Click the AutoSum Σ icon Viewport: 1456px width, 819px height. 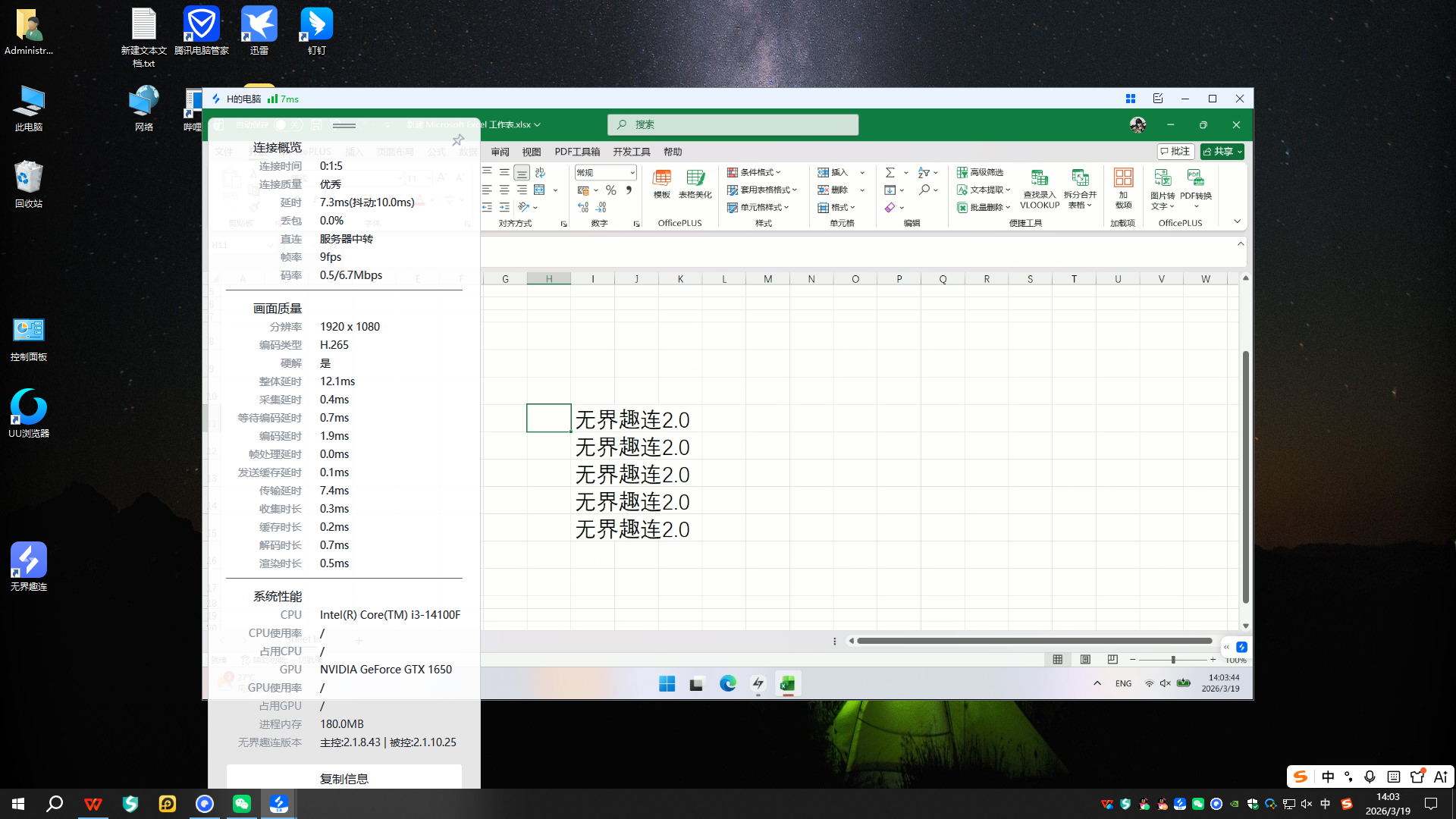click(x=891, y=172)
